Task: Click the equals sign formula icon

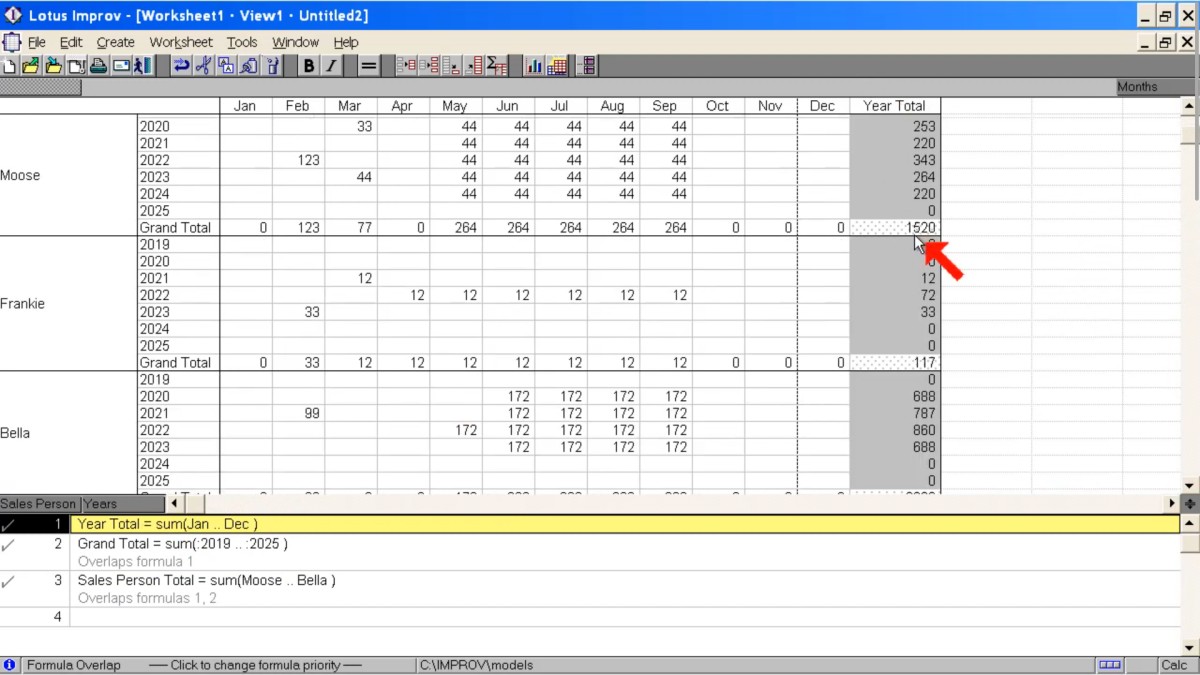Action: pyautogui.click(x=369, y=66)
